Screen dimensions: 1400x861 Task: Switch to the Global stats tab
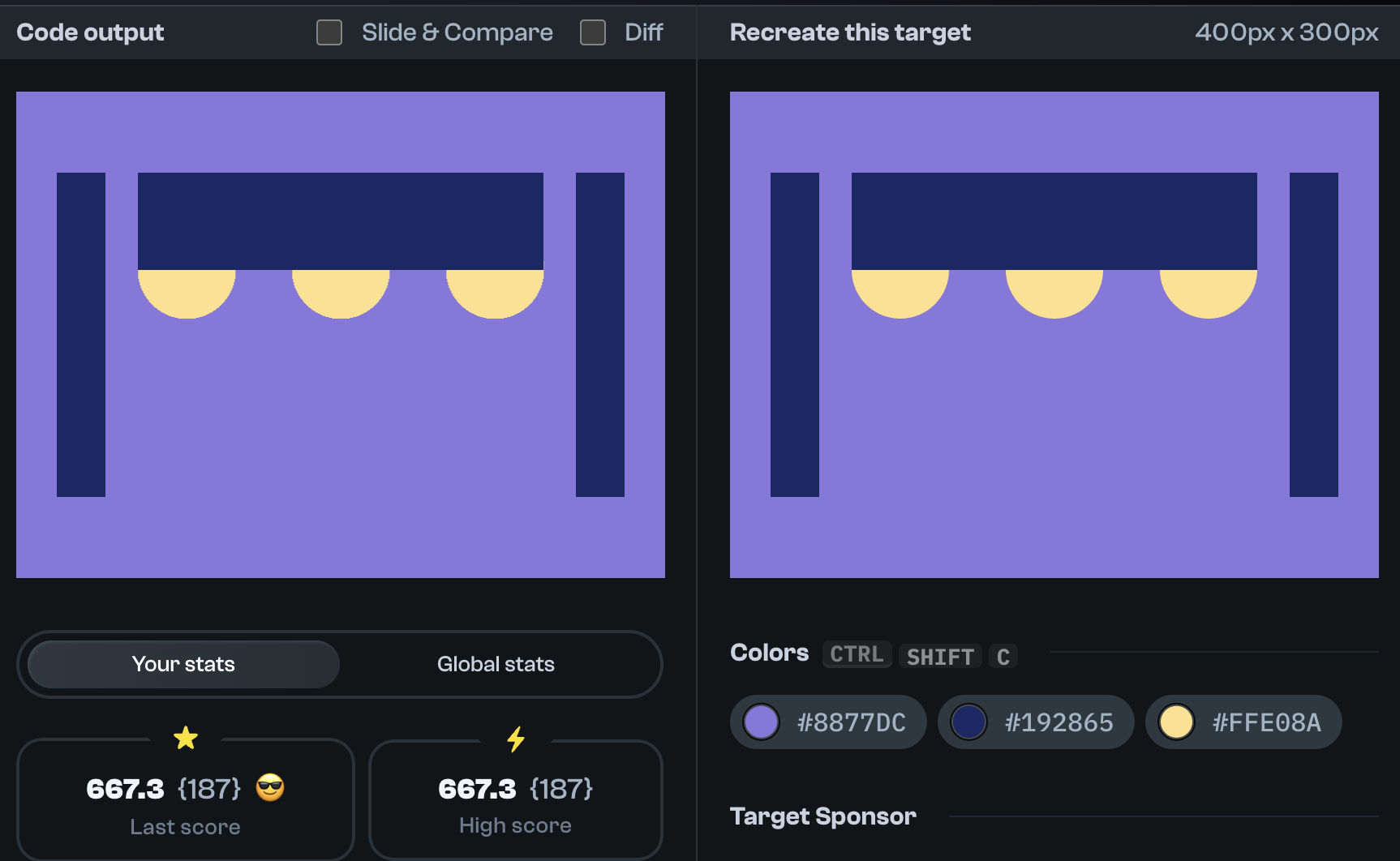(496, 664)
